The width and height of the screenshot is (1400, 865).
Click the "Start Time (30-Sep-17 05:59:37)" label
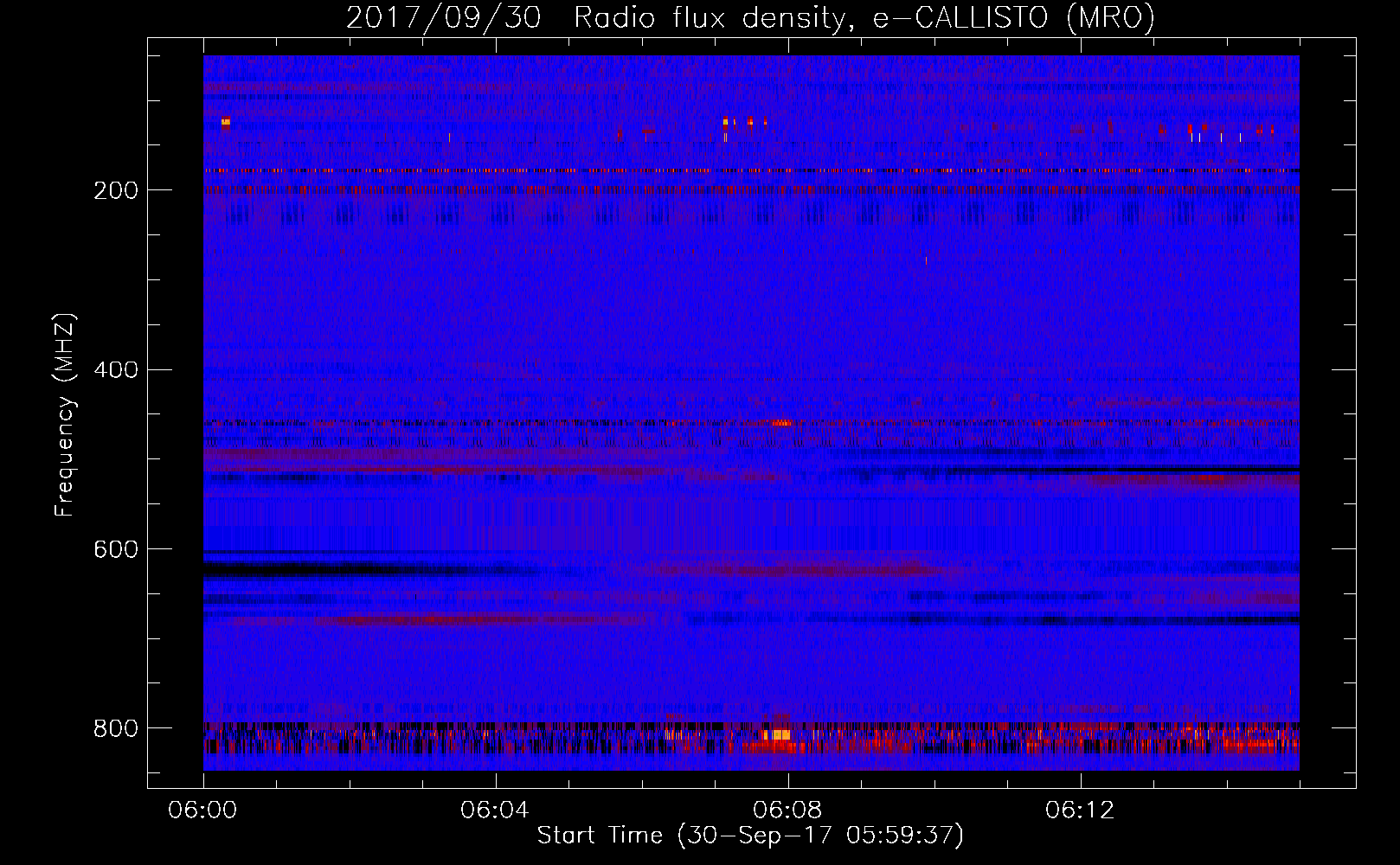(x=750, y=835)
